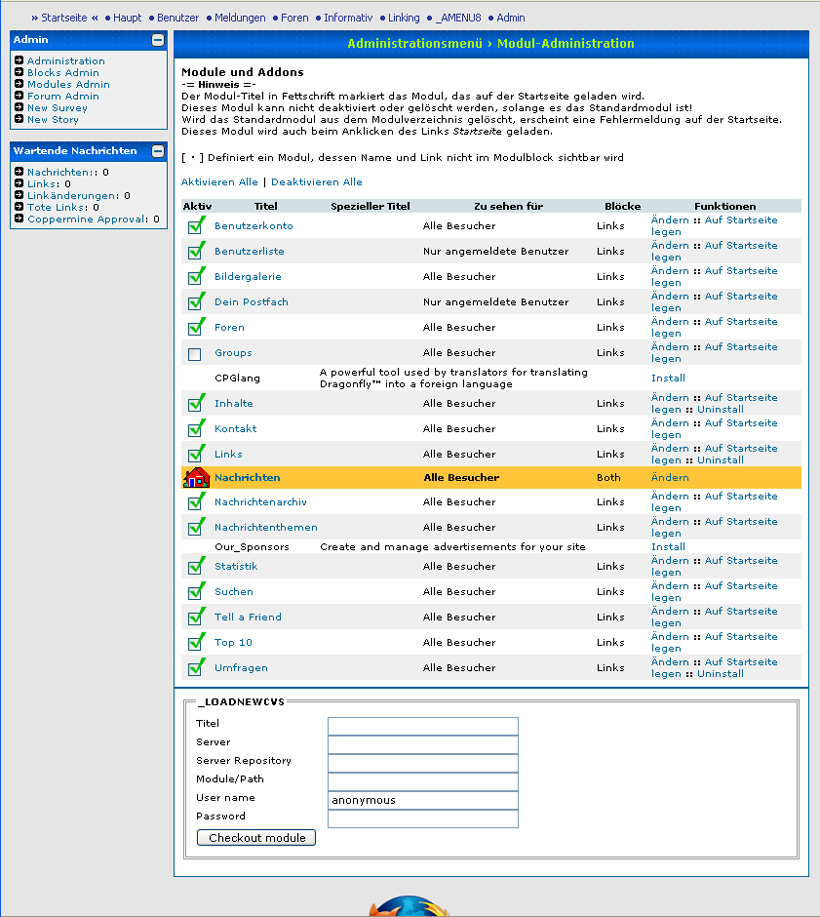
Task: Click the red house icon in Nachrichten row
Action: coord(197,477)
